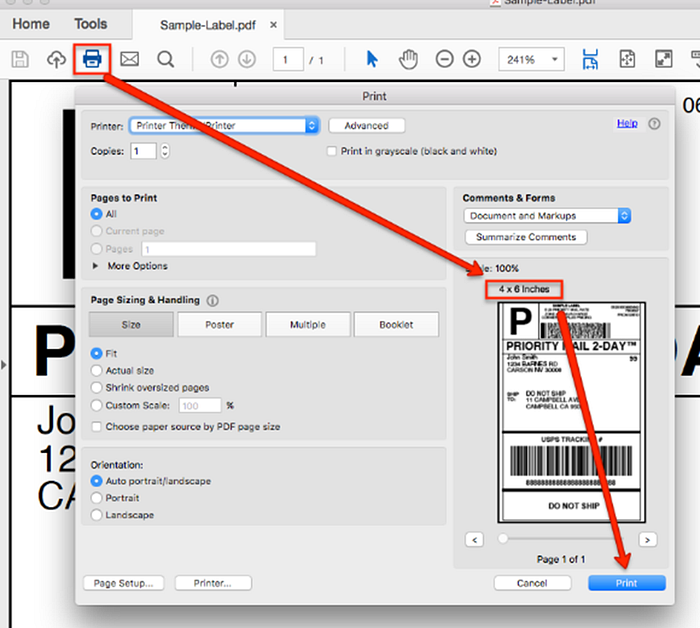This screenshot has height=628, width=700.
Task: Go to previous page arrow
Action: pos(219,59)
